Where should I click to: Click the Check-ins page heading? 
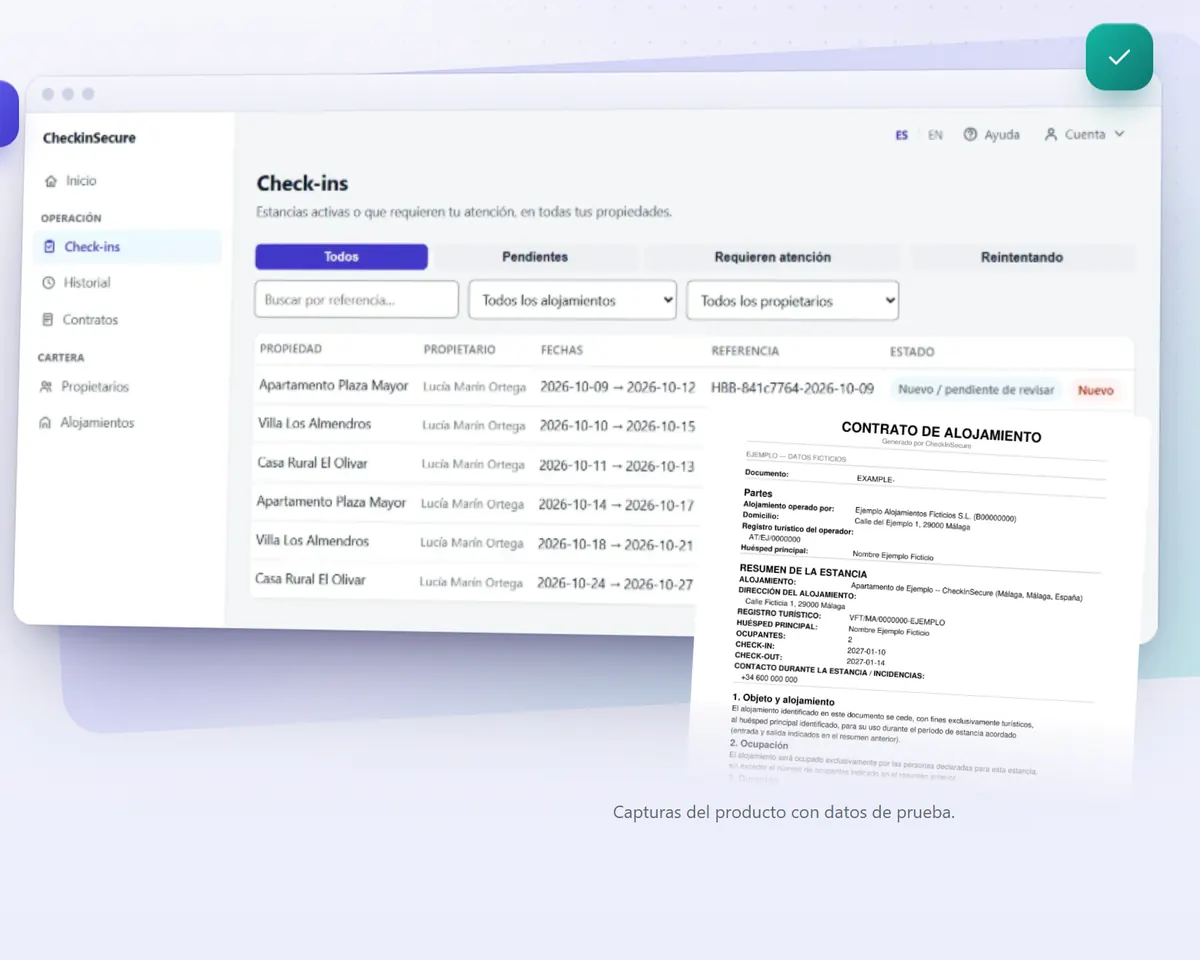tap(302, 183)
